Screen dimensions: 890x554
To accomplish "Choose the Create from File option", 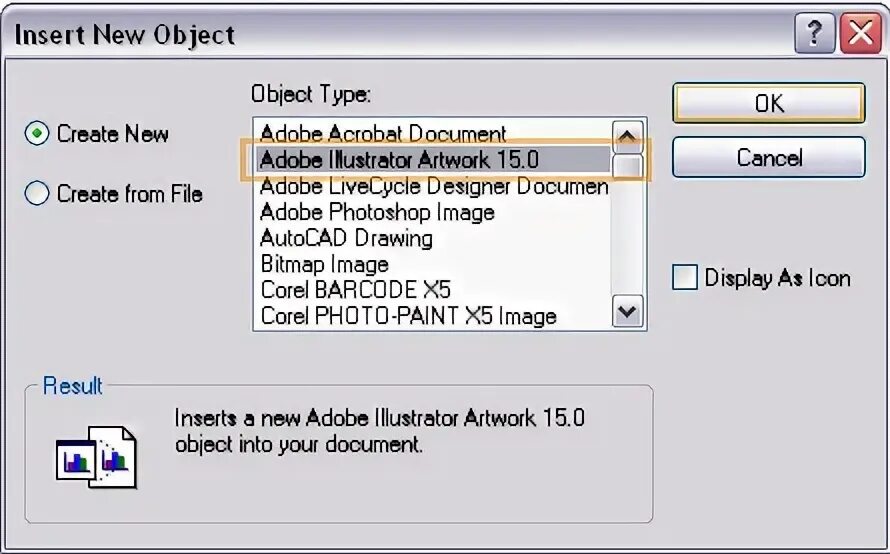I will click(37, 194).
